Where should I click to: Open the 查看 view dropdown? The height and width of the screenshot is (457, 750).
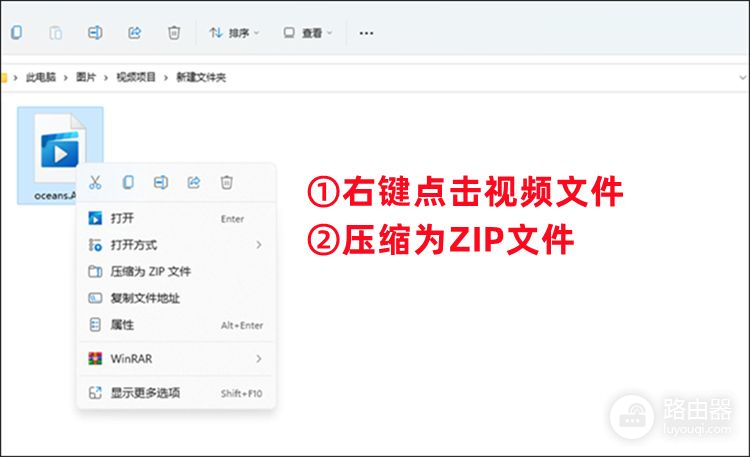tap(307, 33)
